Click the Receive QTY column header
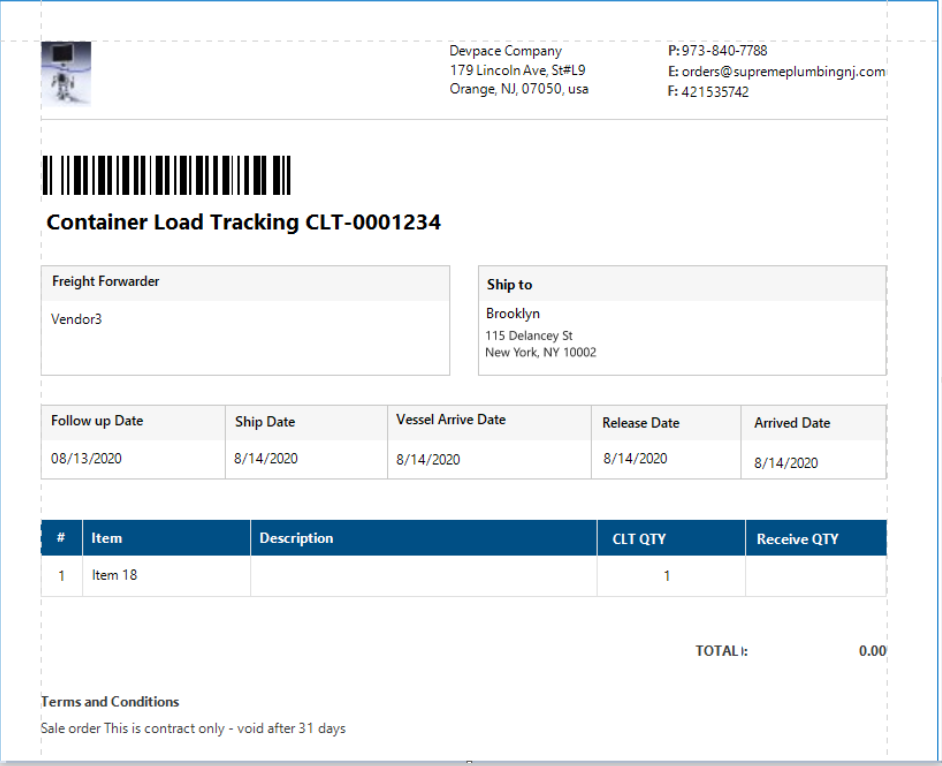The width and height of the screenshot is (942, 766). coord(797,539)
